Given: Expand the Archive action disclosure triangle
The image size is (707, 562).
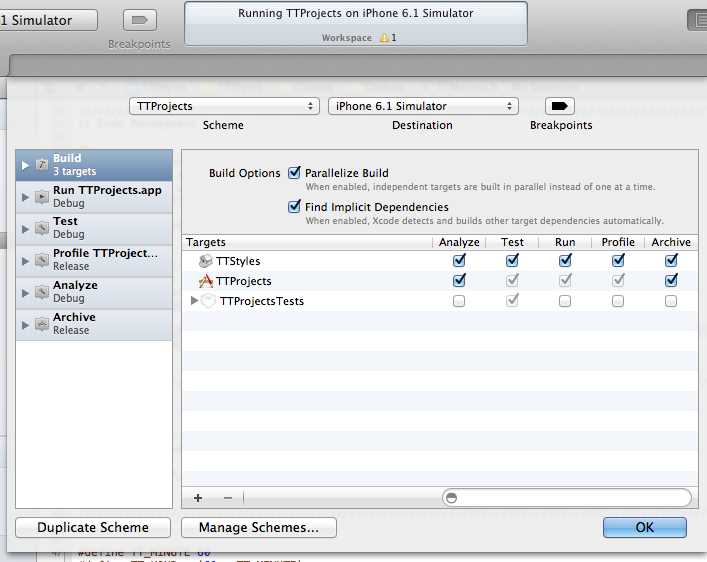Looking at the screenshot, I should click(x=25, y=325).
